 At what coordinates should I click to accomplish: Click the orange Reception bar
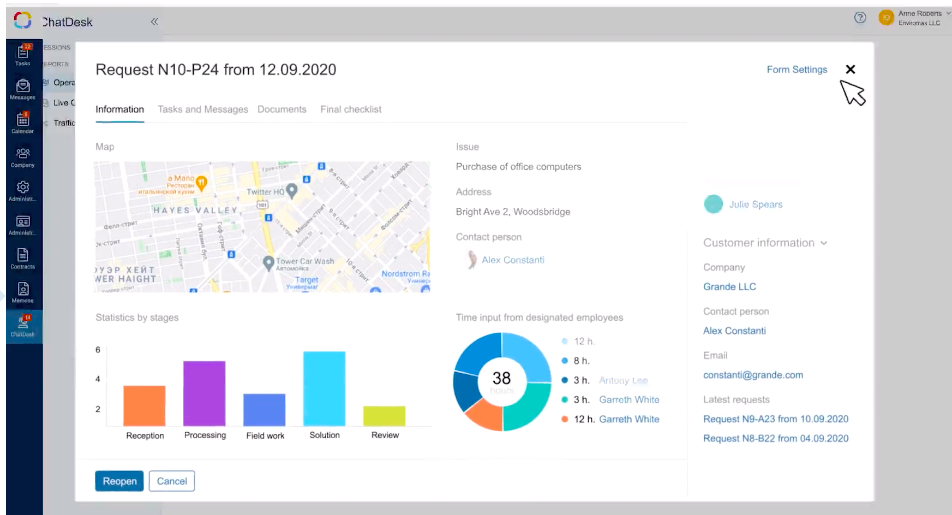pos(144,406)
